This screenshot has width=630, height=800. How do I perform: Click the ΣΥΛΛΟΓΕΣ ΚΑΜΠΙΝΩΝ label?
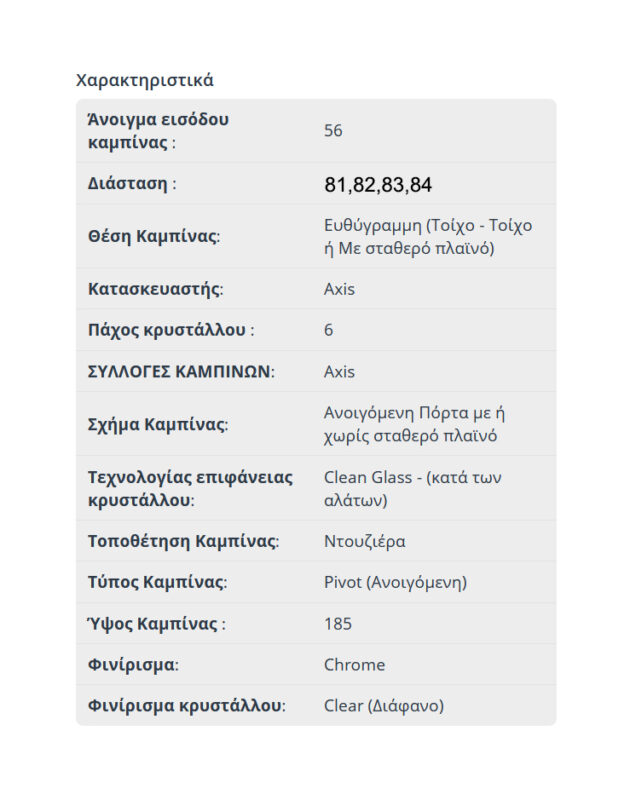(x=181, y=372)
